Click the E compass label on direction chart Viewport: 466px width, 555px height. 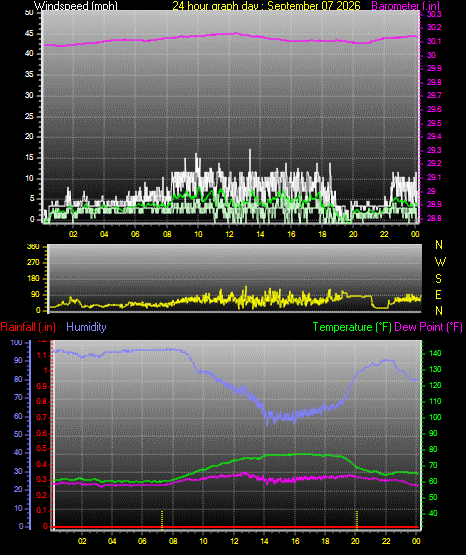(x=438, y=295)
